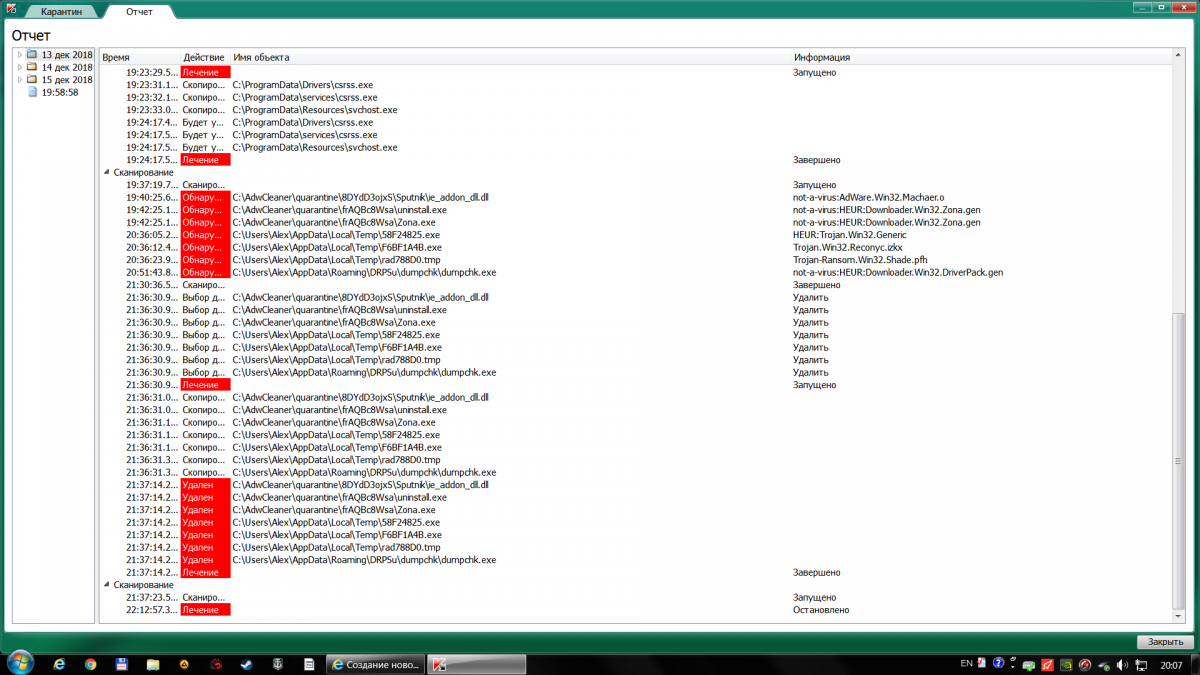Viewport: 1200px width, 675px height.
Task: Sort by the Информация column header
Action: 980,58
